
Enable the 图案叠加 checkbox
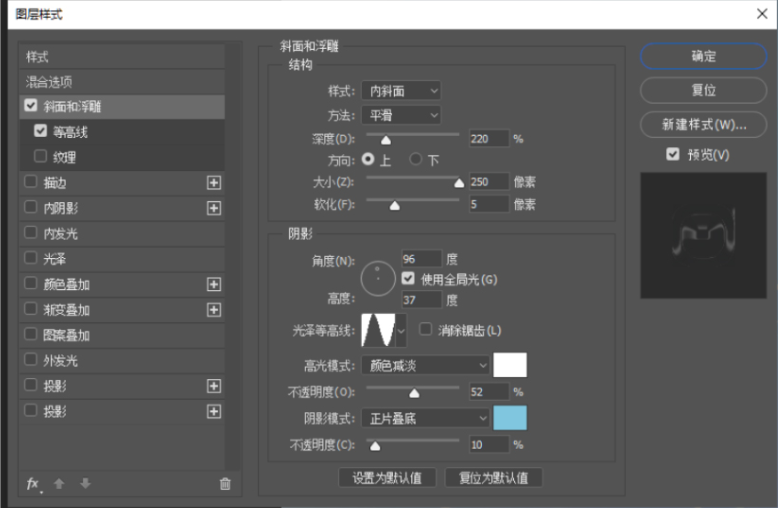[31, 334]
